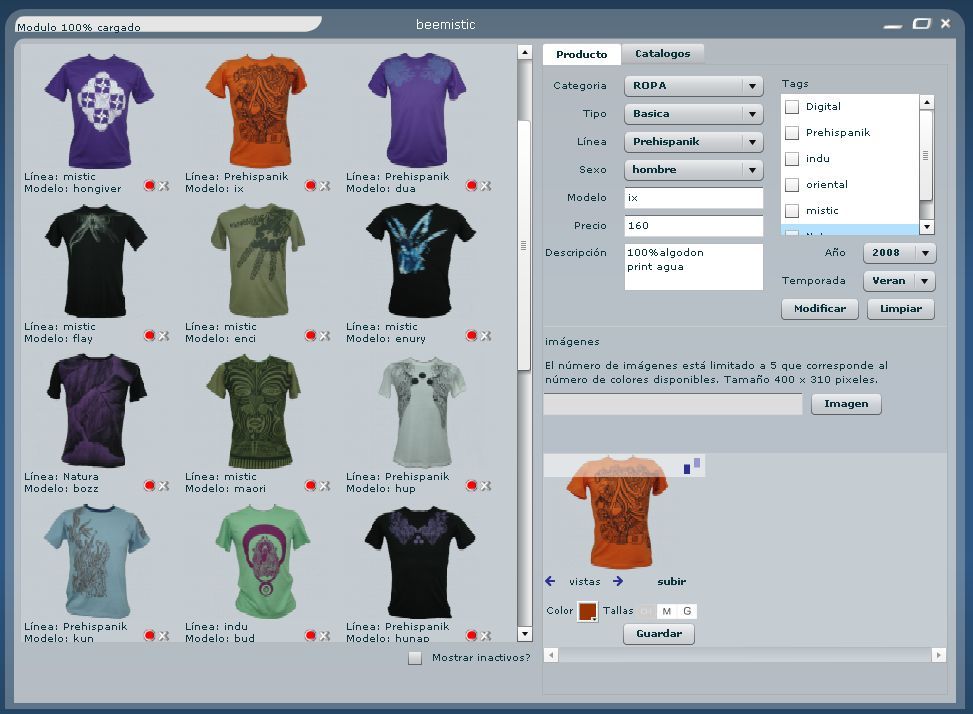Delete product maori with X icon

click(x=325, y=486)
